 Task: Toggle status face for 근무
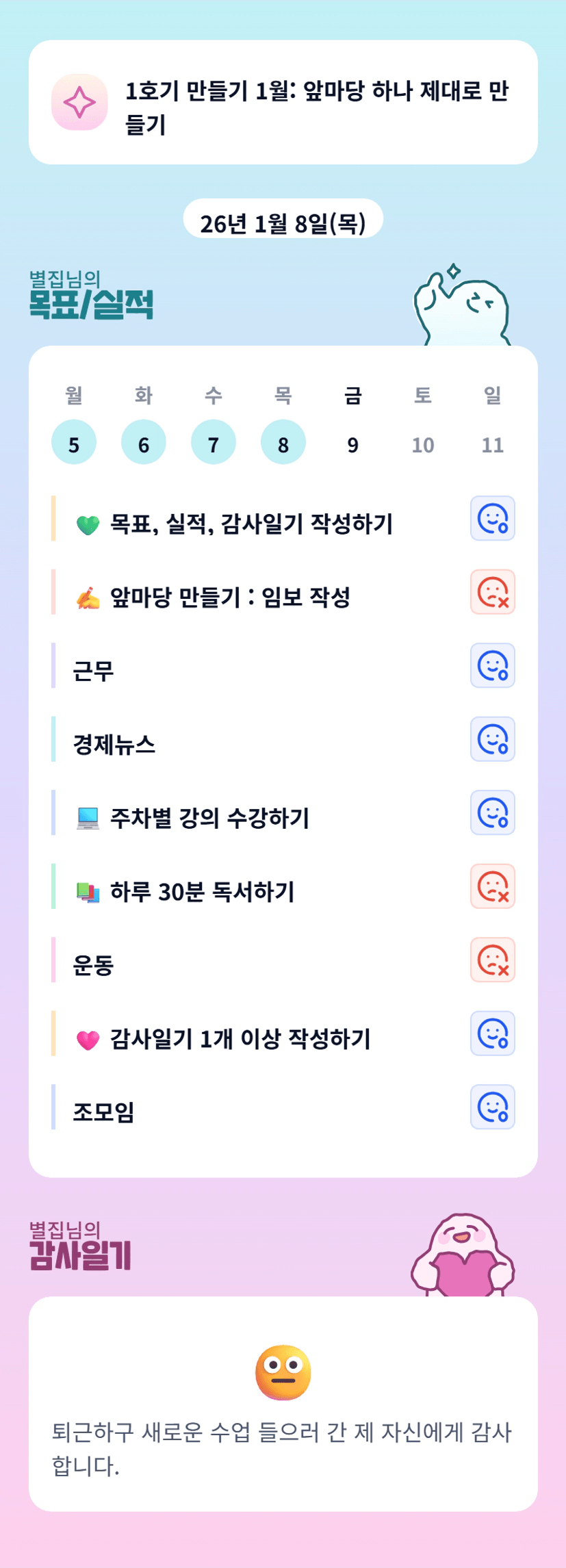click(x=492, y=665)
